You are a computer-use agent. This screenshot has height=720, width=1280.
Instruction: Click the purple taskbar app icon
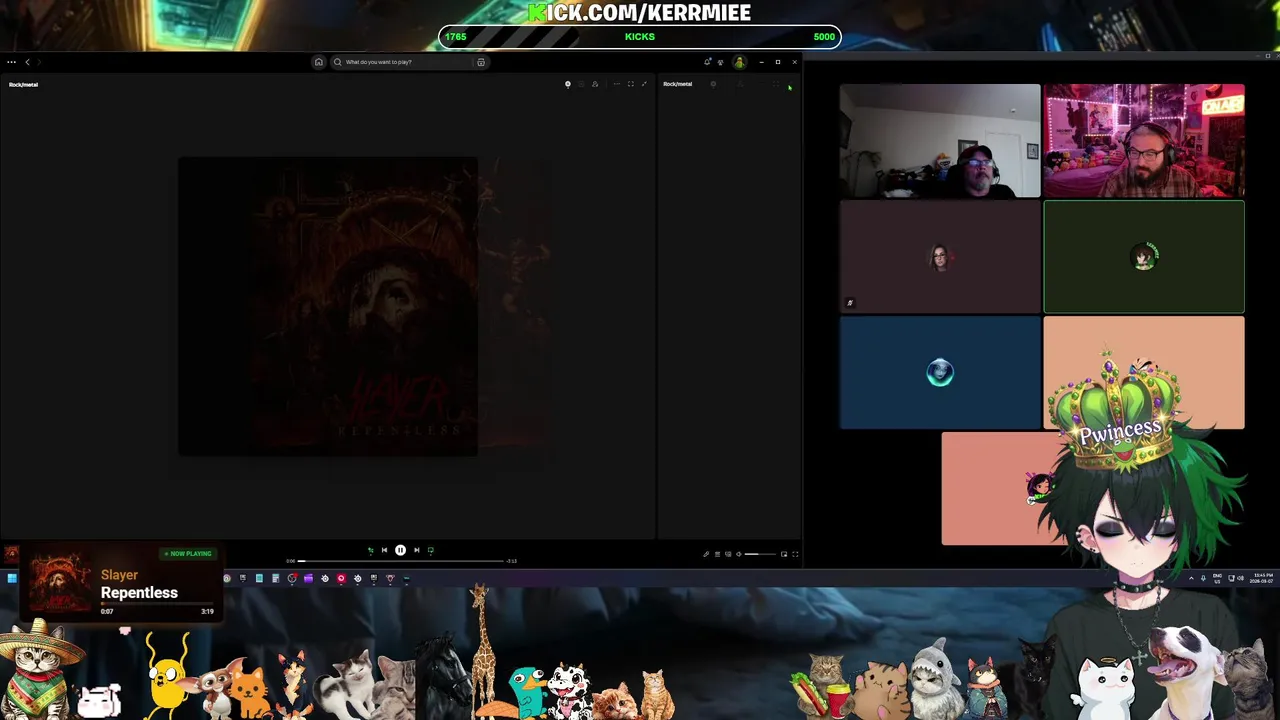click(308, 578)
